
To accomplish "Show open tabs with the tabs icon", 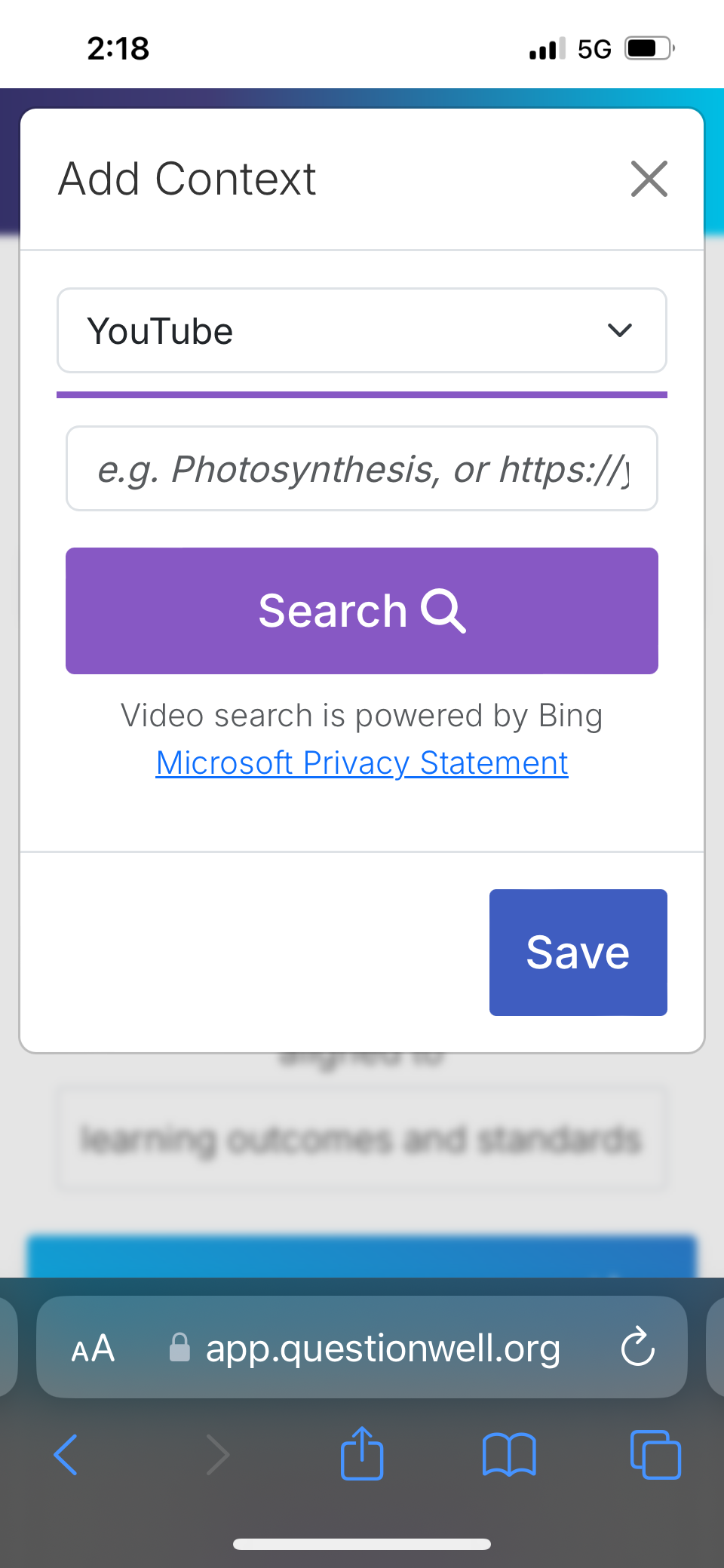I will point(655,1454).
